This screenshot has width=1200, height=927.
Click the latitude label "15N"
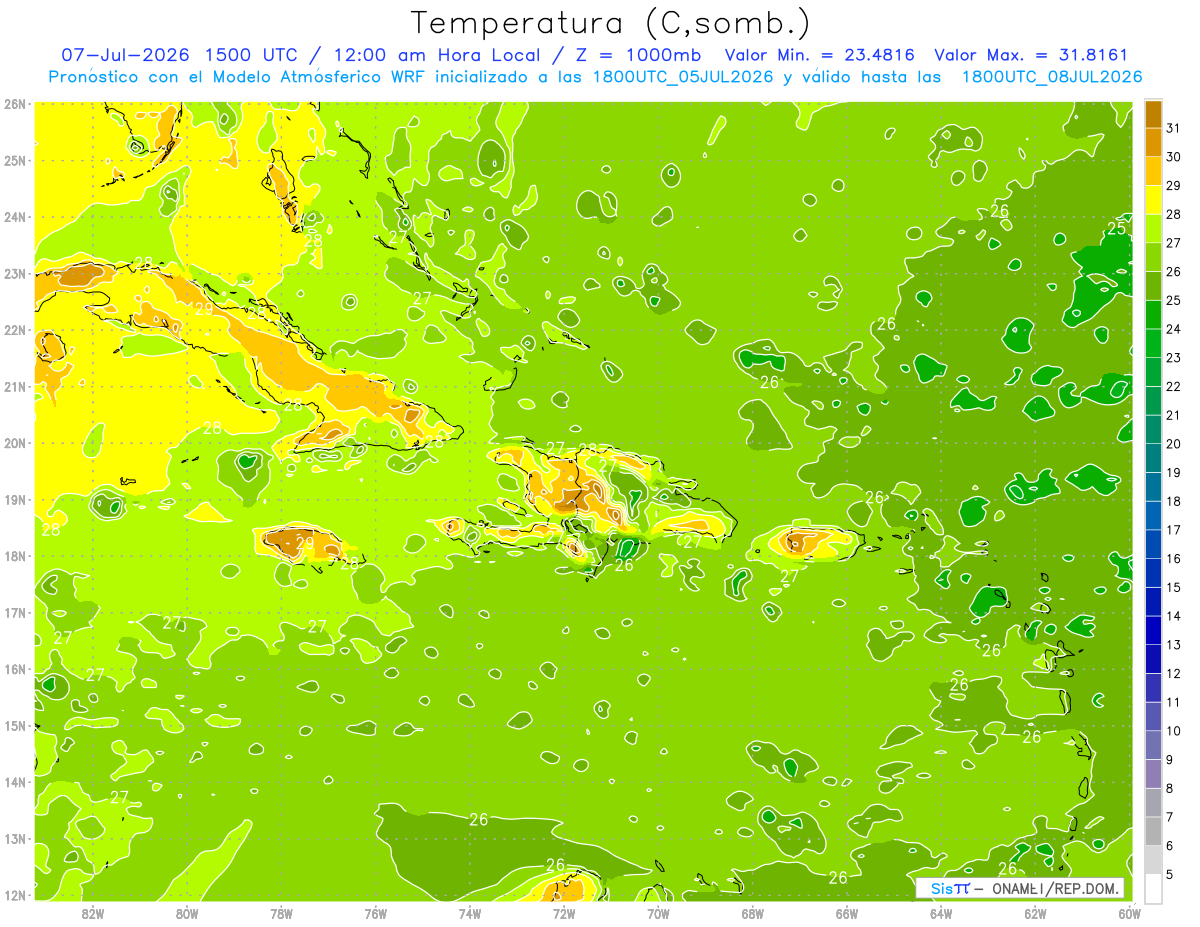(14, 725)
